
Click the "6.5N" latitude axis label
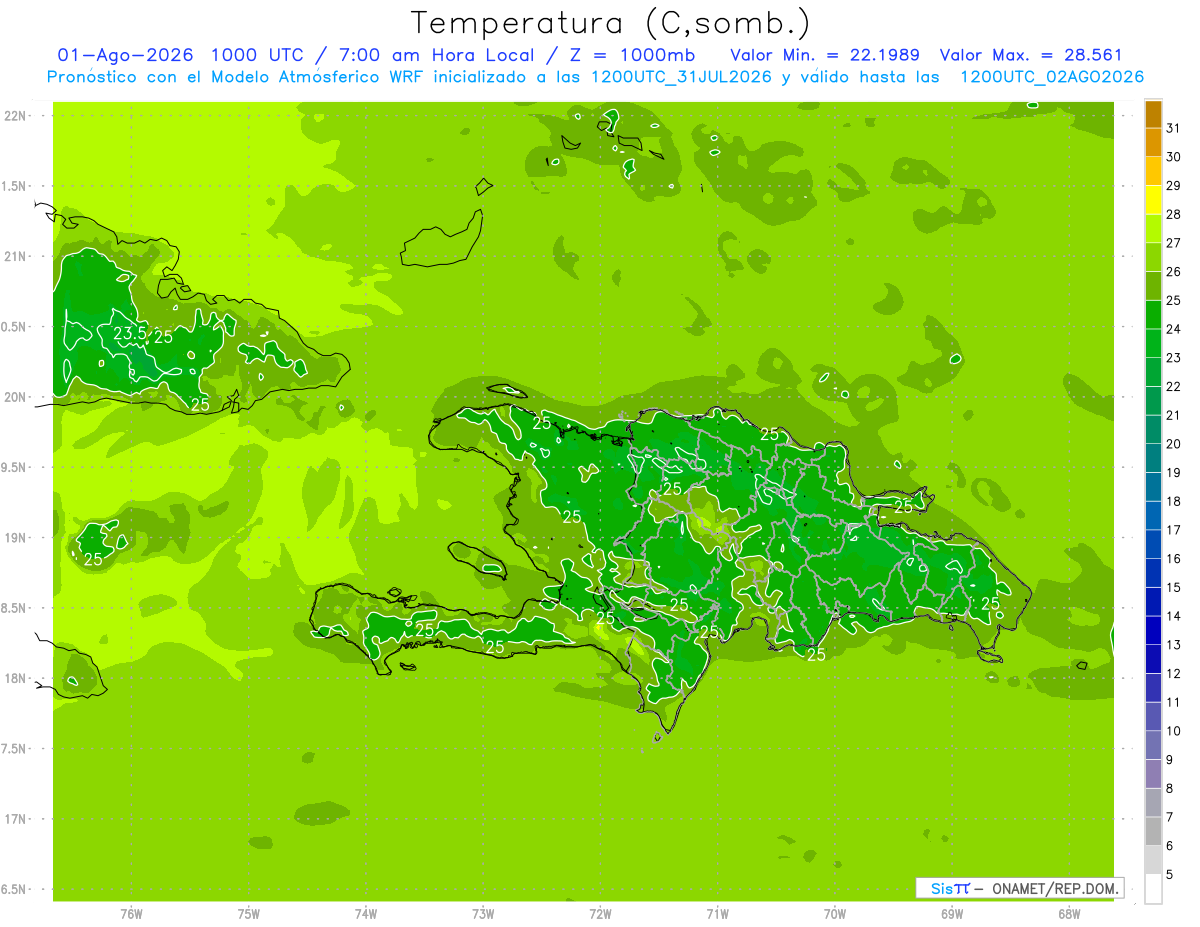coord(15,889)
